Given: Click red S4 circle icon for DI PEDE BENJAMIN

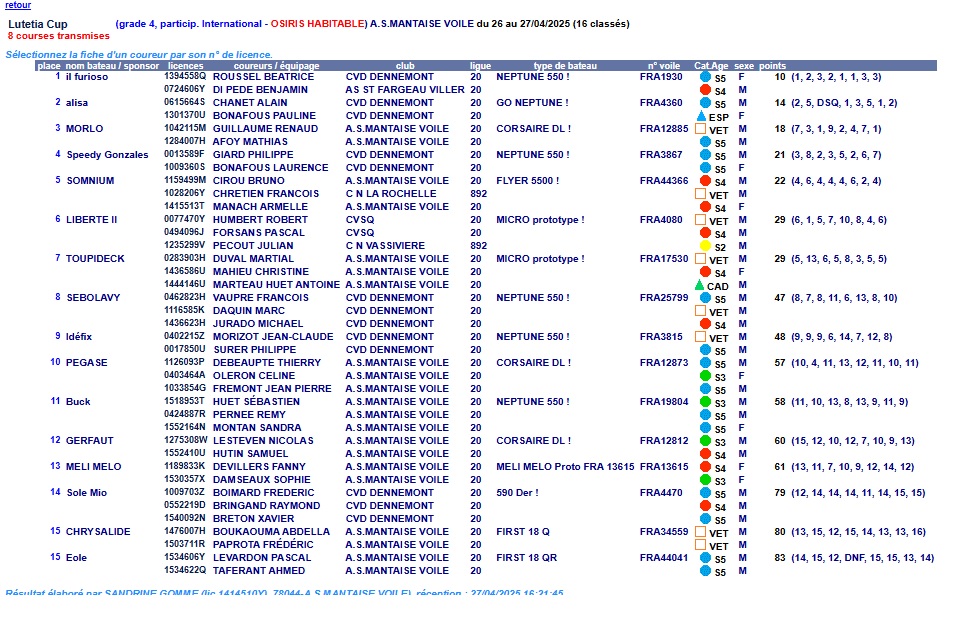Looking at the screenshot, I should coord(705,90).
